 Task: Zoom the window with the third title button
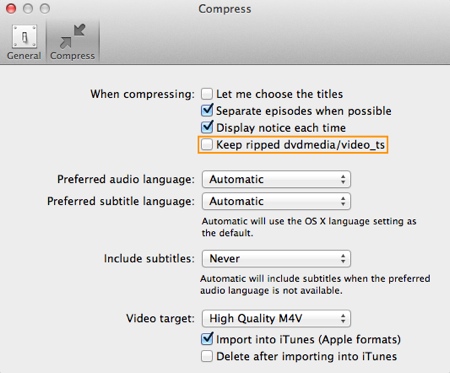(x=45, y=8)
